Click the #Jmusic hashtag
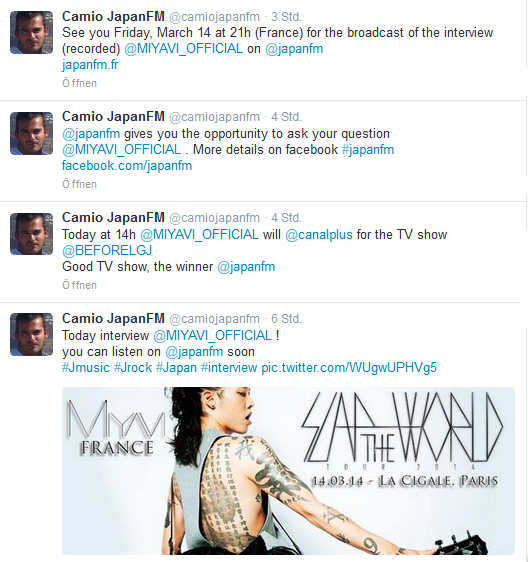This screenshot has height=562, width=528. (x=86, y=367)
